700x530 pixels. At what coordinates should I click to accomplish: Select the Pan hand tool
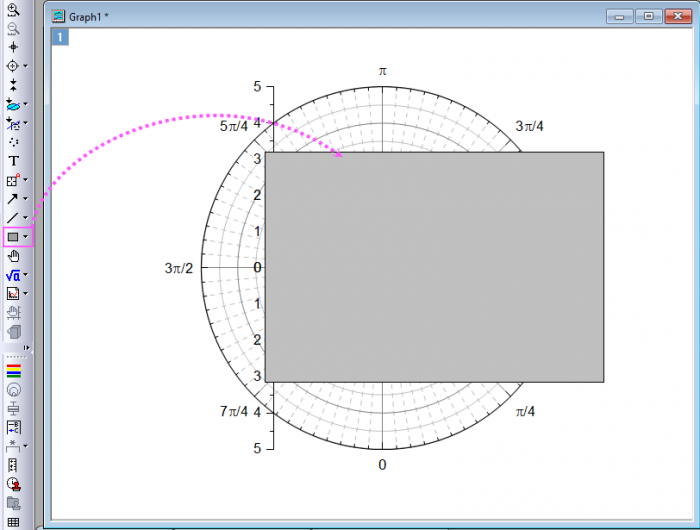pos(13,256)
